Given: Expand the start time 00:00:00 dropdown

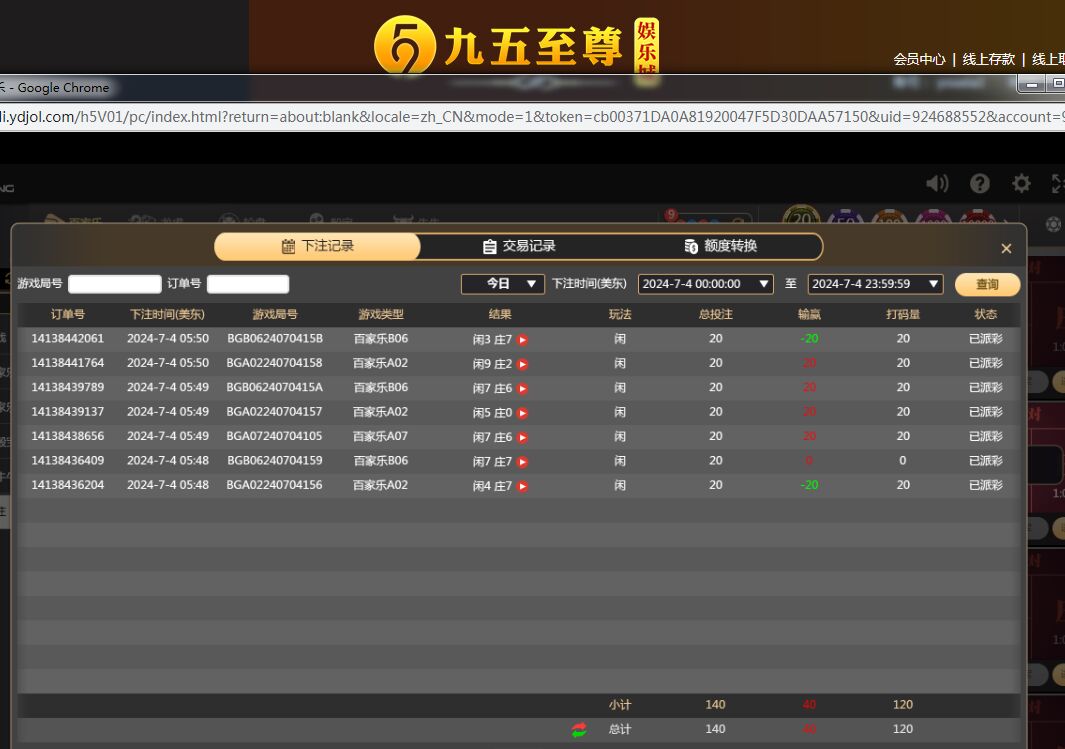Looking at the screenshot, I should [x=705, y=284].
